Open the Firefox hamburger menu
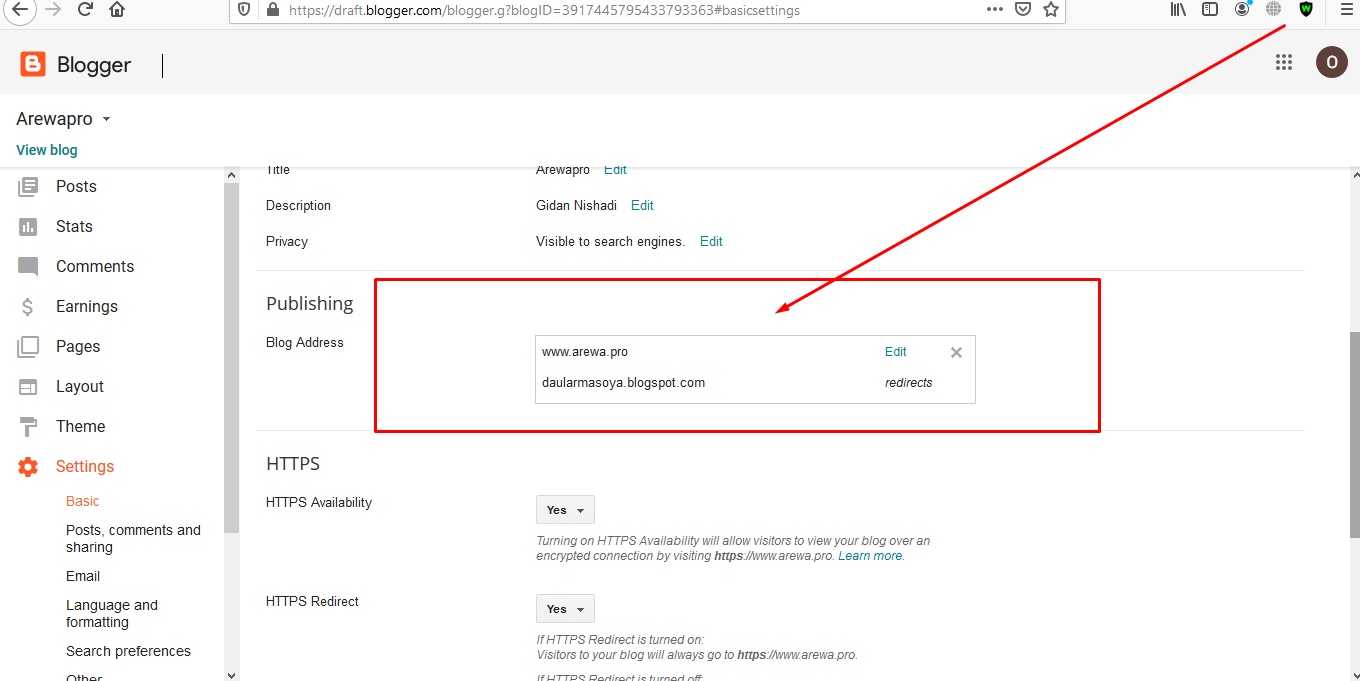This screenshot has height=681, width=1360. coord(1346,9)
